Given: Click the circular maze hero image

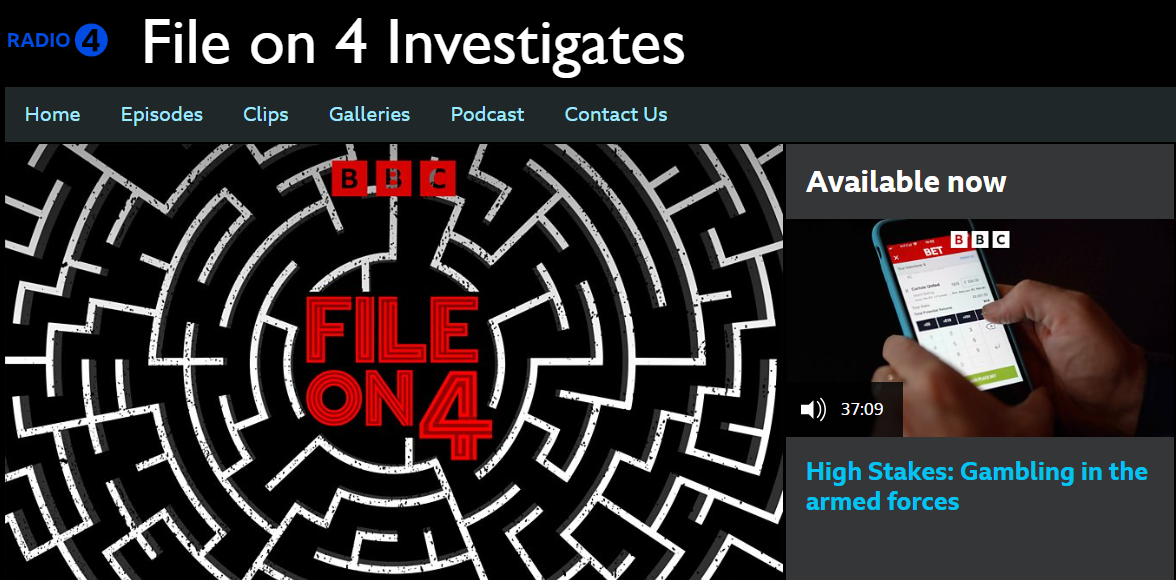Looking at the screenshot, I should 394,362.
